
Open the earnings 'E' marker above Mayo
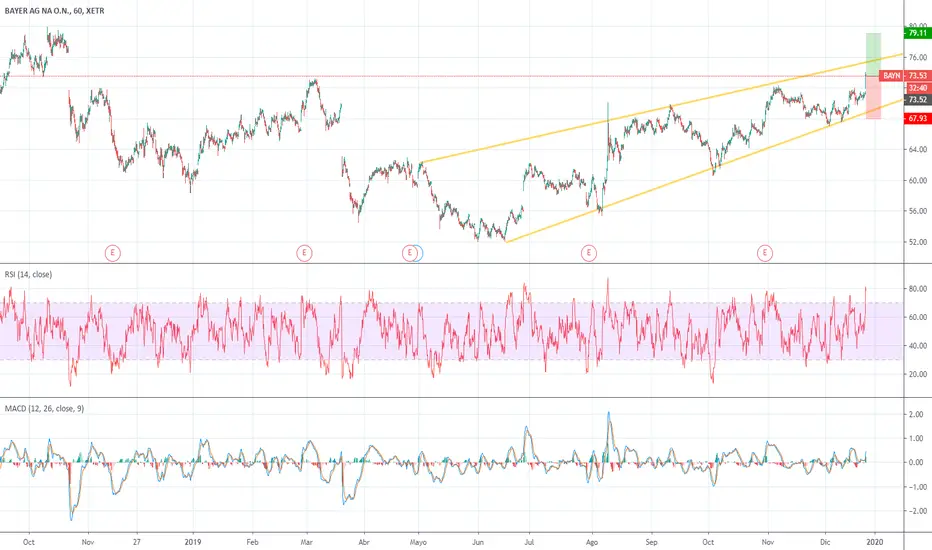(x=409, y=253)
